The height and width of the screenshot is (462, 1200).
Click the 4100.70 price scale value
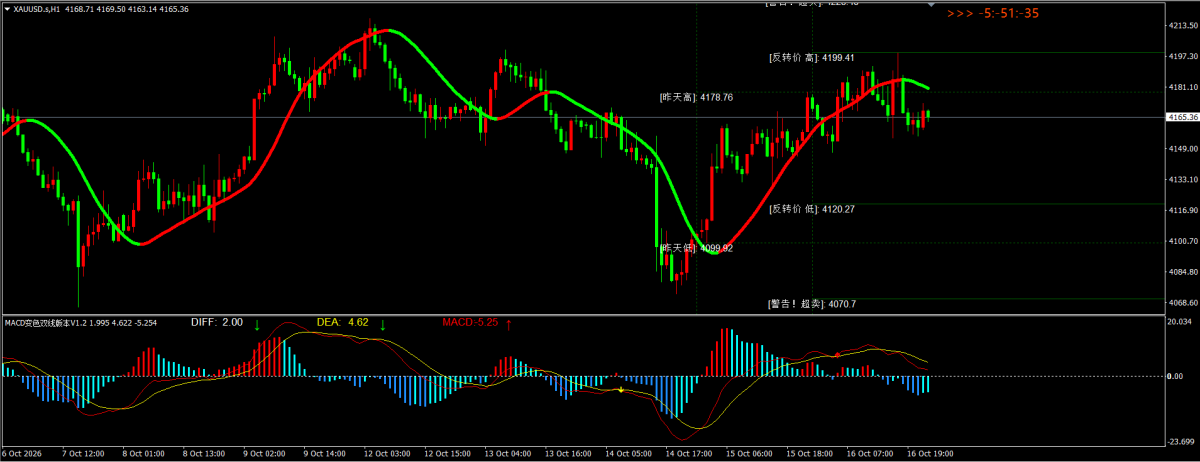(1183, 242)
